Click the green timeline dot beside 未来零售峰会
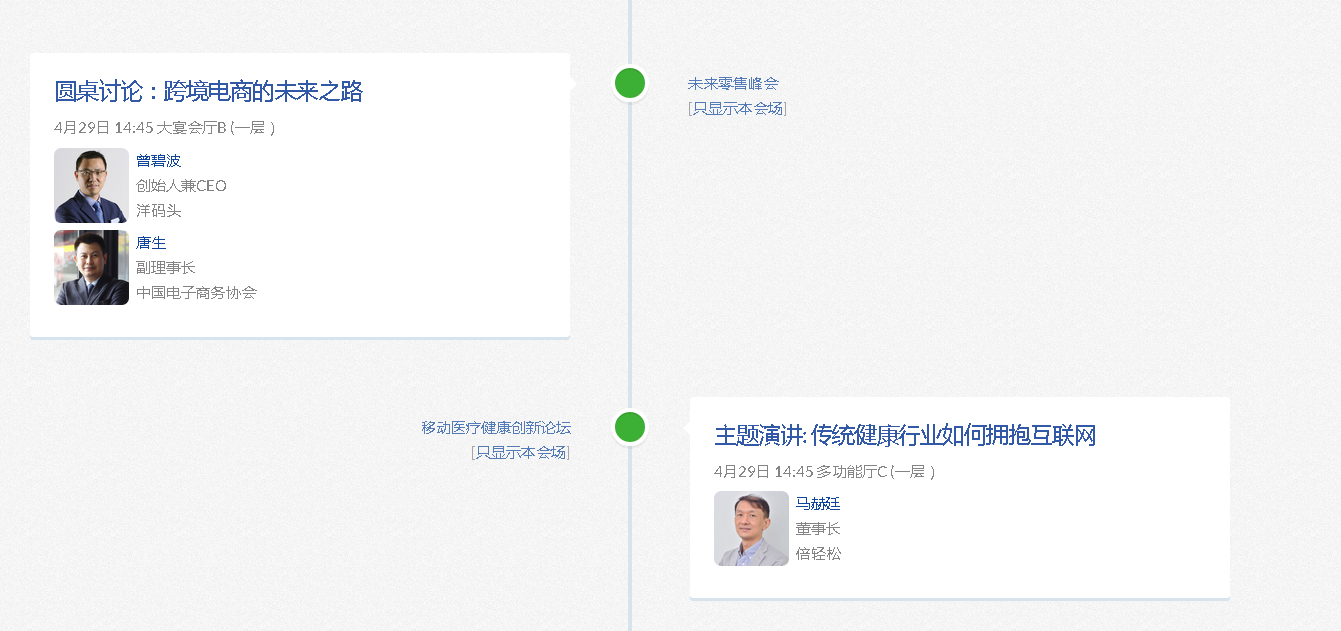Image resolution: width=1341 pixels, height=631 pixels. tap(629, 83)
